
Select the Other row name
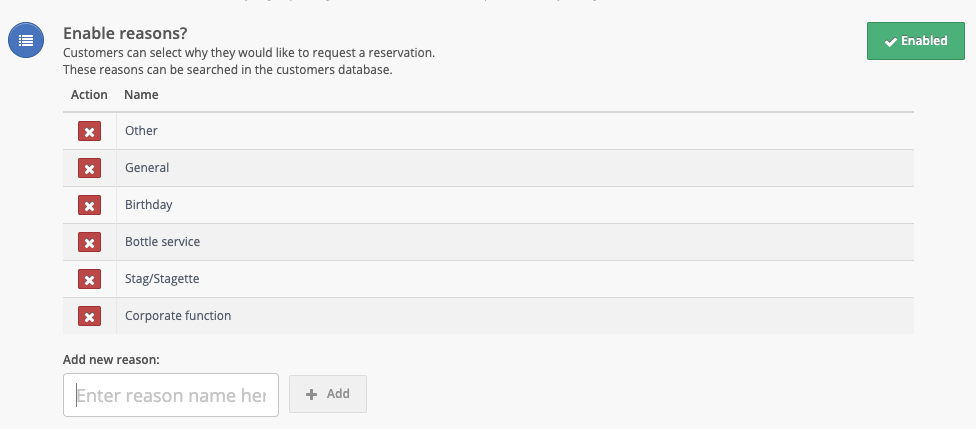click(x=141, y=131)
